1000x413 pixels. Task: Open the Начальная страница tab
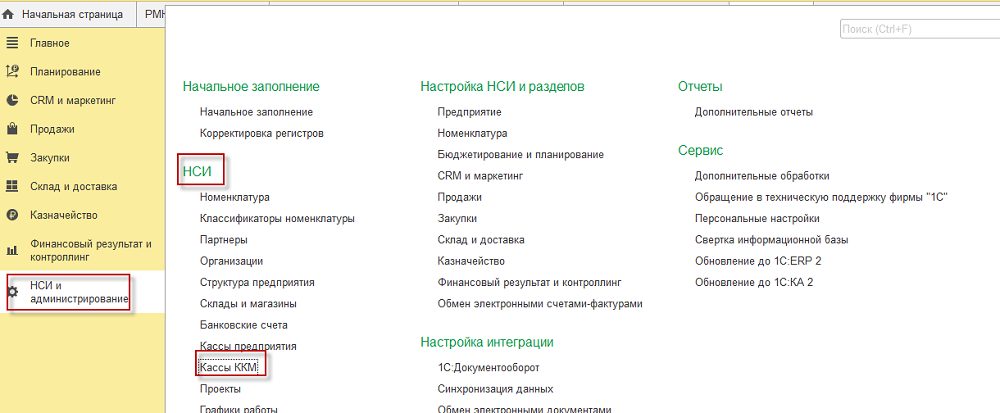tap(69, 14)
